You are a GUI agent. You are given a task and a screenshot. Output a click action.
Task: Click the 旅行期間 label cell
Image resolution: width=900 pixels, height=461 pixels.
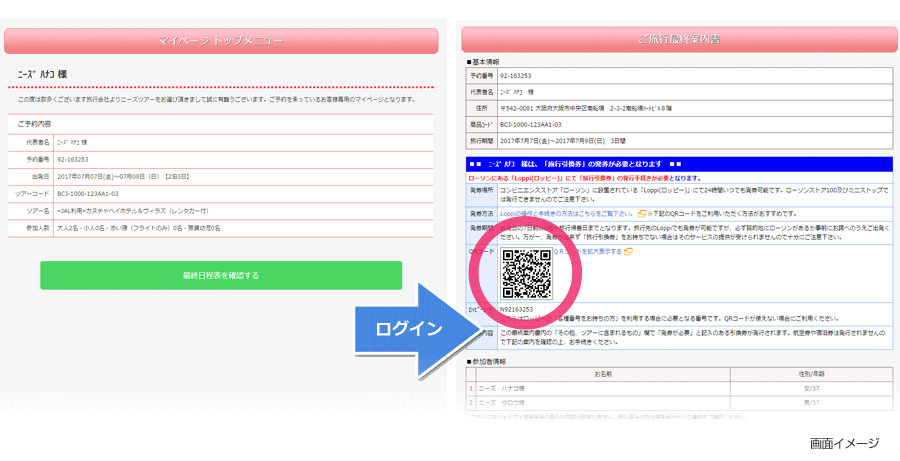(482, 140)
